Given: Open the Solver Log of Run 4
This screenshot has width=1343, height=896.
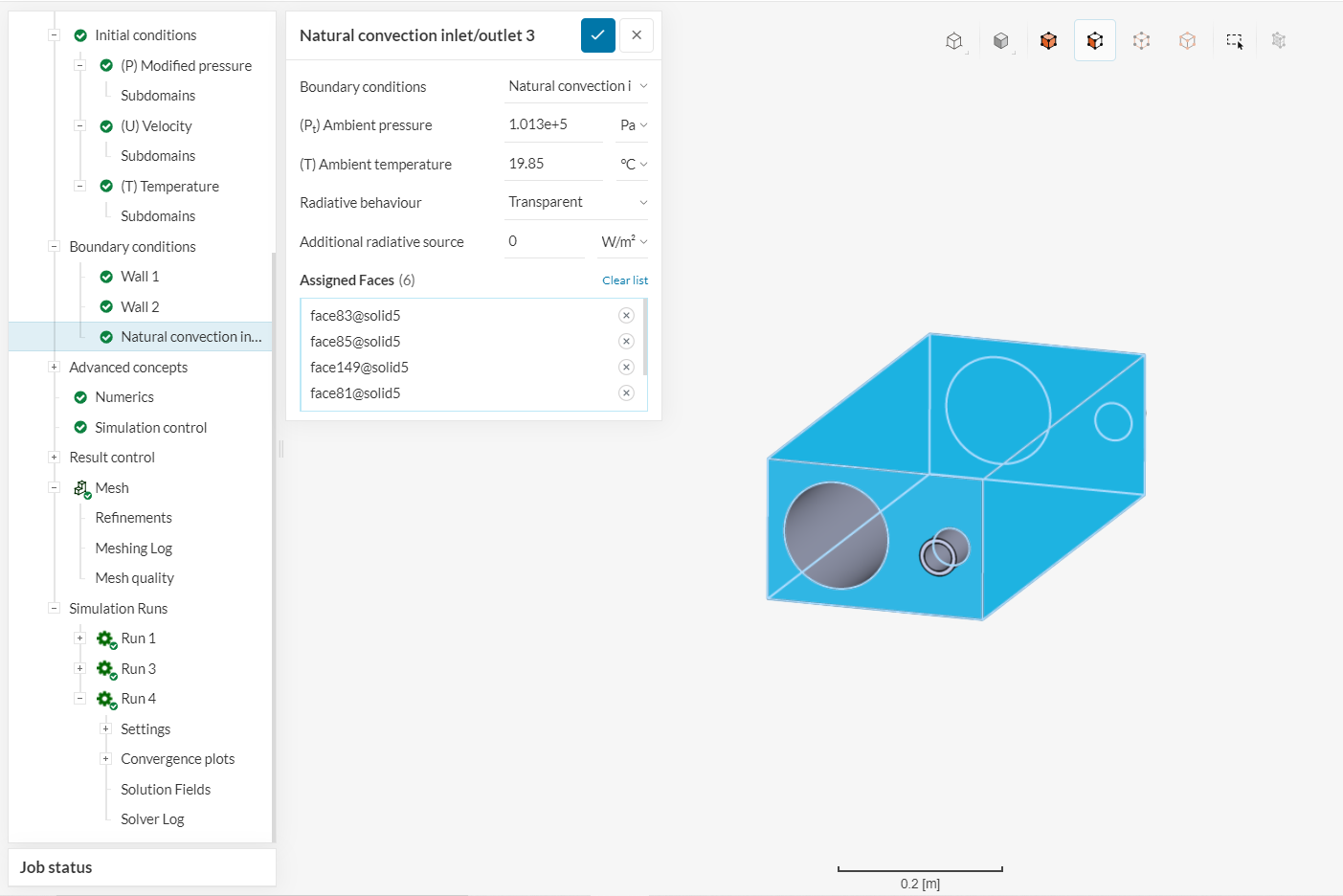Looking at the screenshot, I should 152,819.
